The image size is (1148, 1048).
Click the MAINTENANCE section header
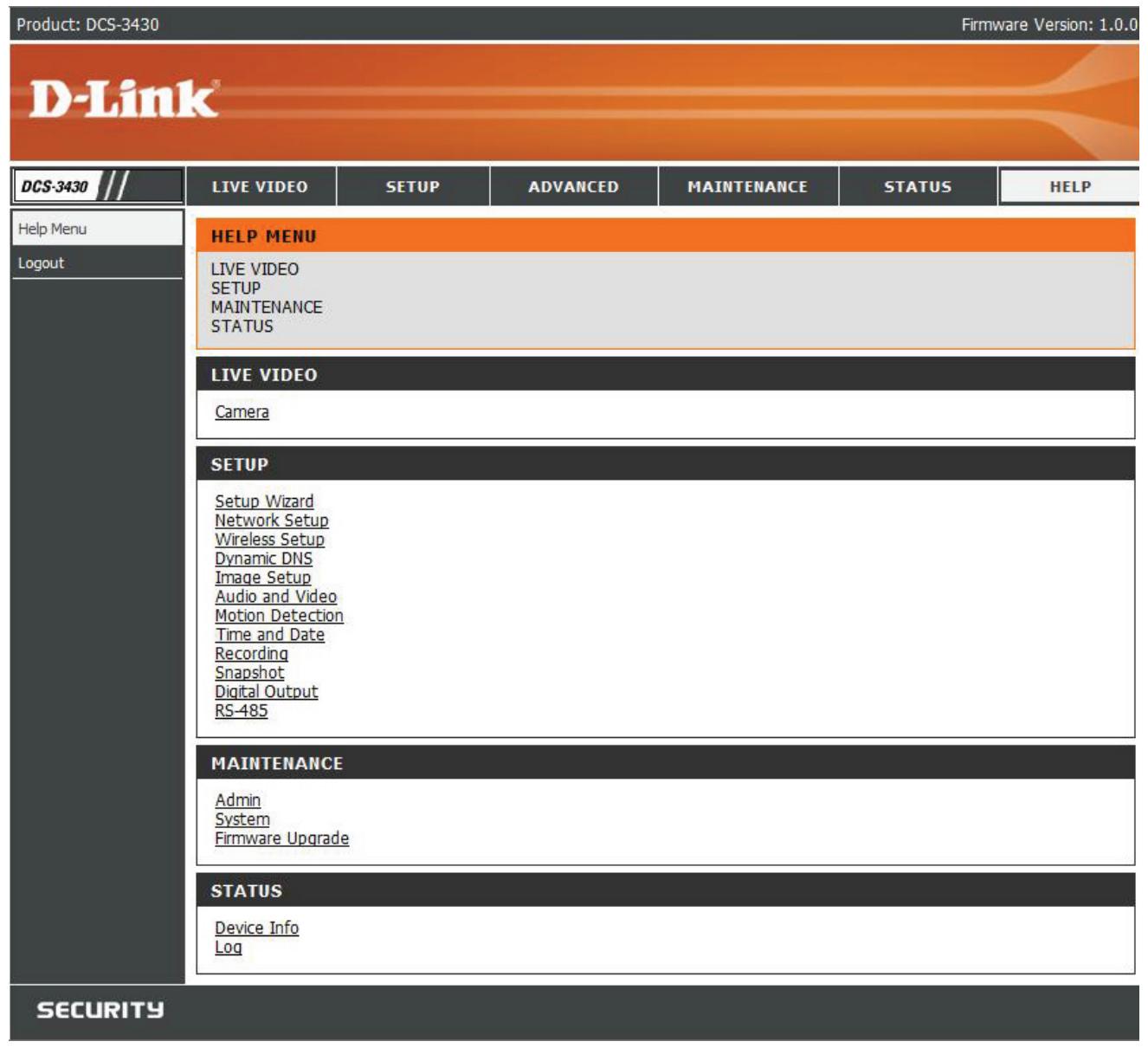tap(665, 763)
